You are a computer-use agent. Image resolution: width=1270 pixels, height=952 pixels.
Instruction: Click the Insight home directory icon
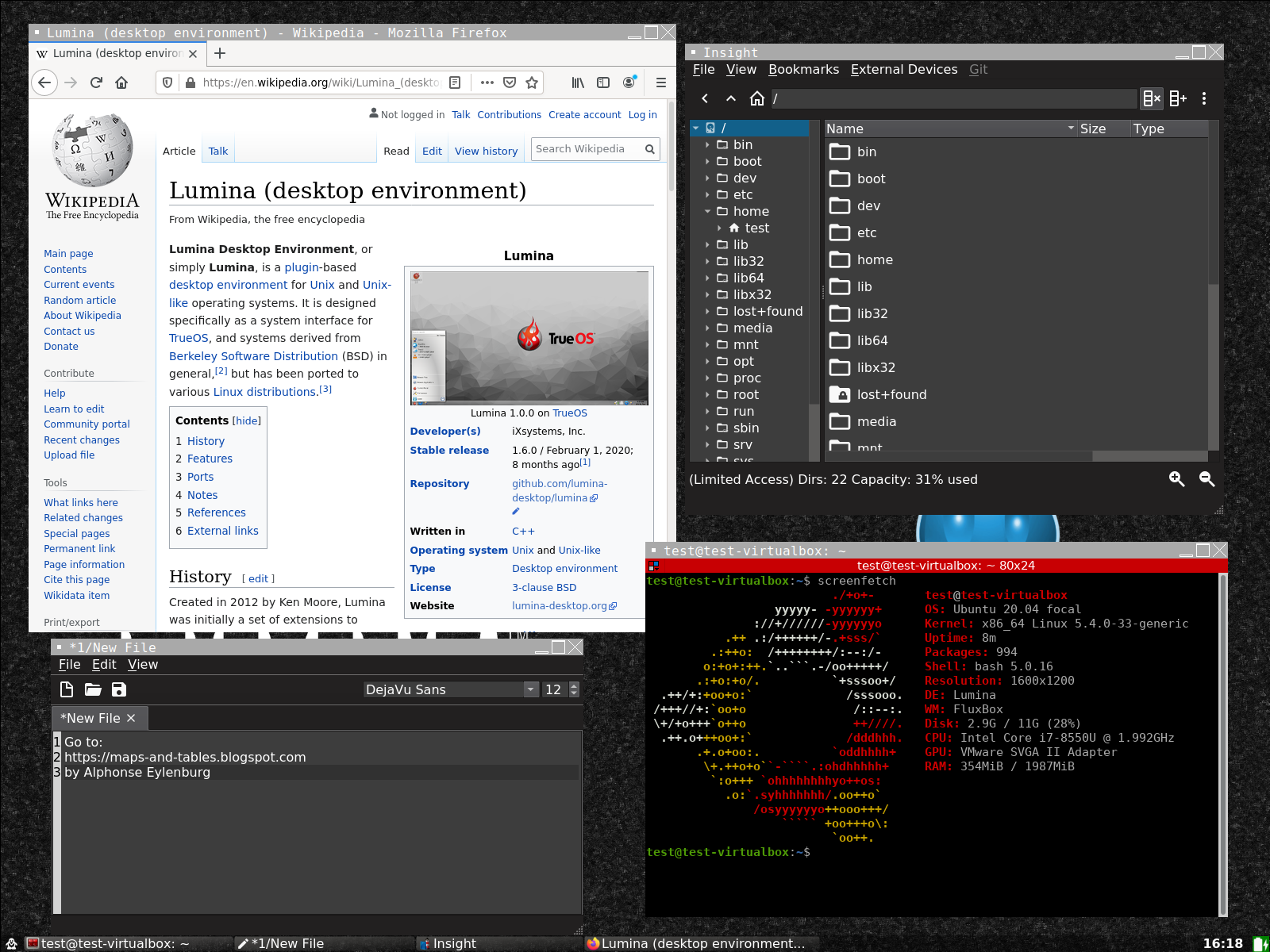point(757,98)
